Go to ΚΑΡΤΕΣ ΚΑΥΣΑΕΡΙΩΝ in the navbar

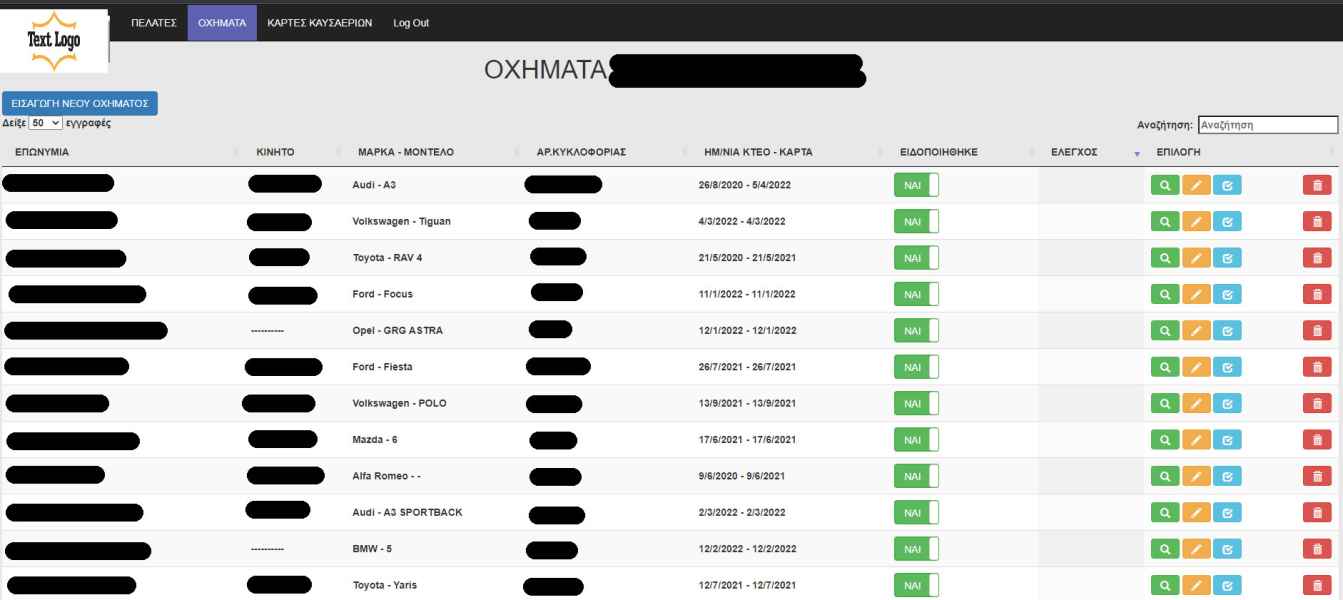(319, 23)
